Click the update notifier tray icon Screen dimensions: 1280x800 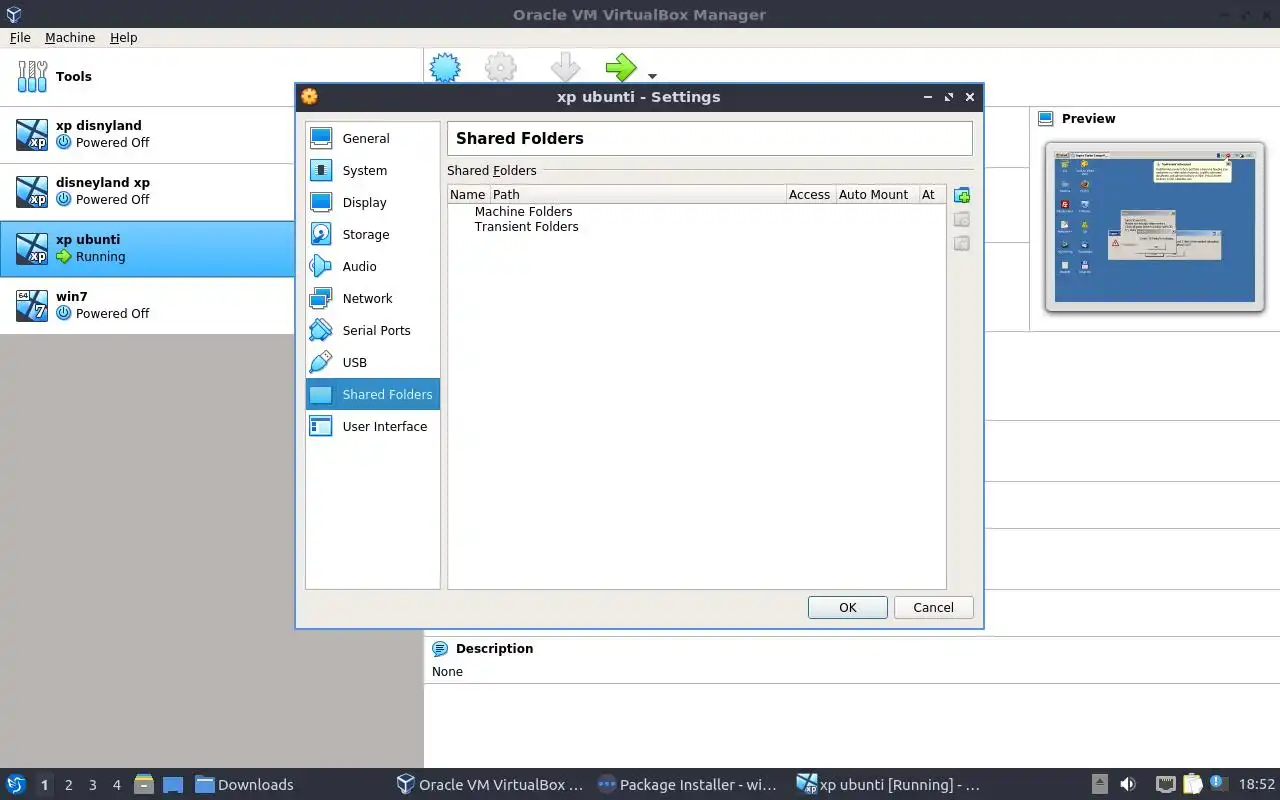pos(1217,783)
